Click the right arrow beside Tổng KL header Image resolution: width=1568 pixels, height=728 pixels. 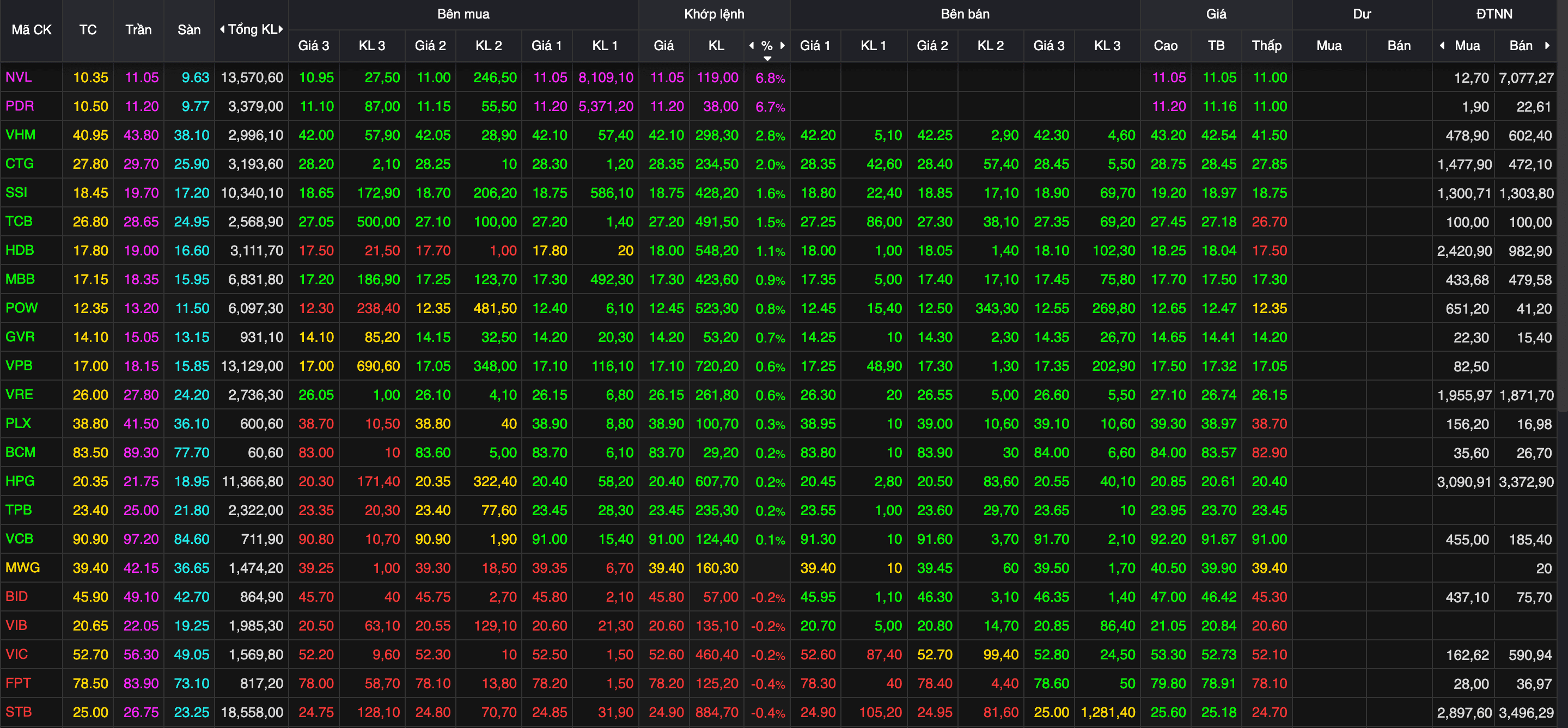[x=280, y=29]
